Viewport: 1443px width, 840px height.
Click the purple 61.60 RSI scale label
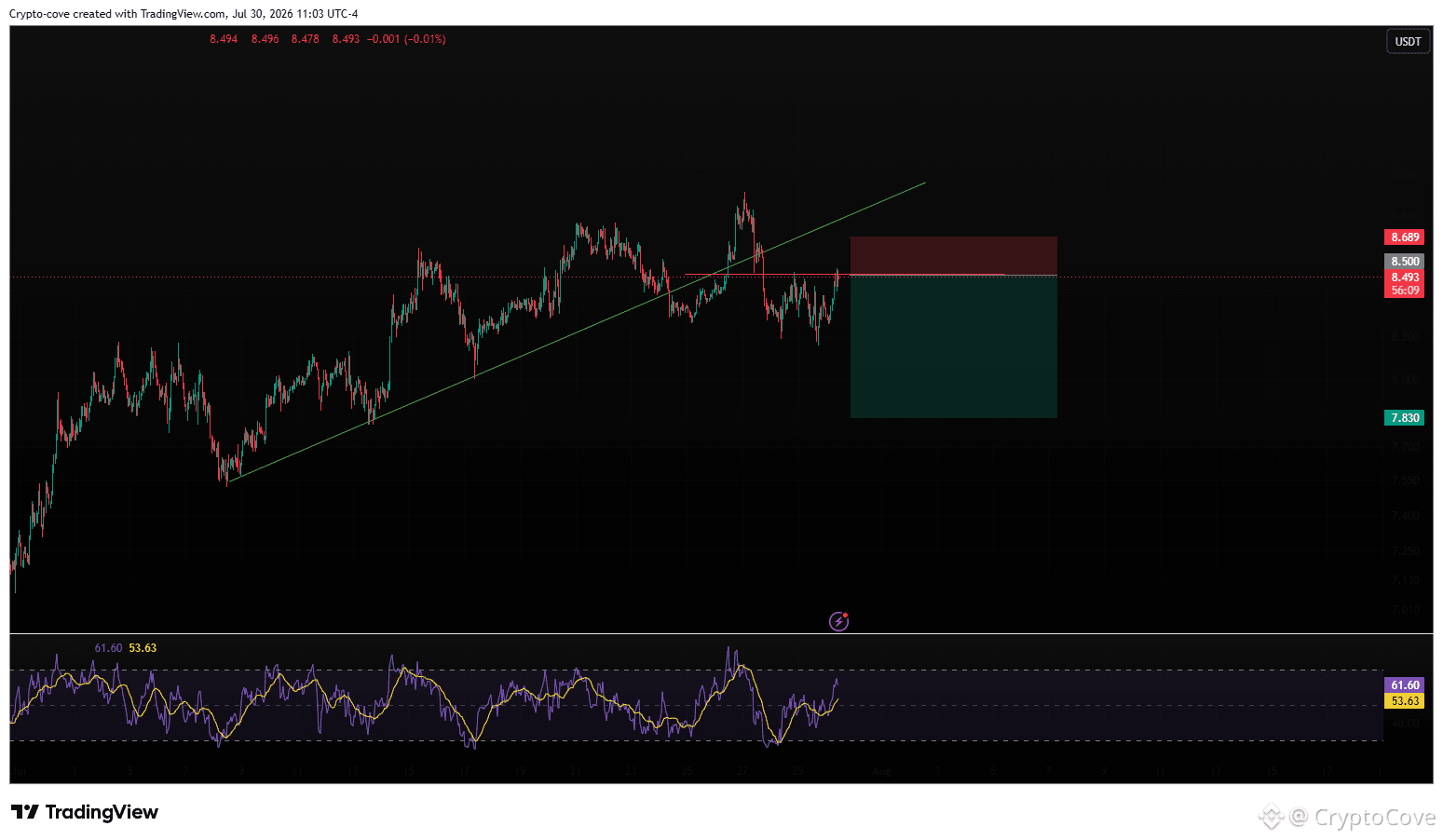(1404, 685)
